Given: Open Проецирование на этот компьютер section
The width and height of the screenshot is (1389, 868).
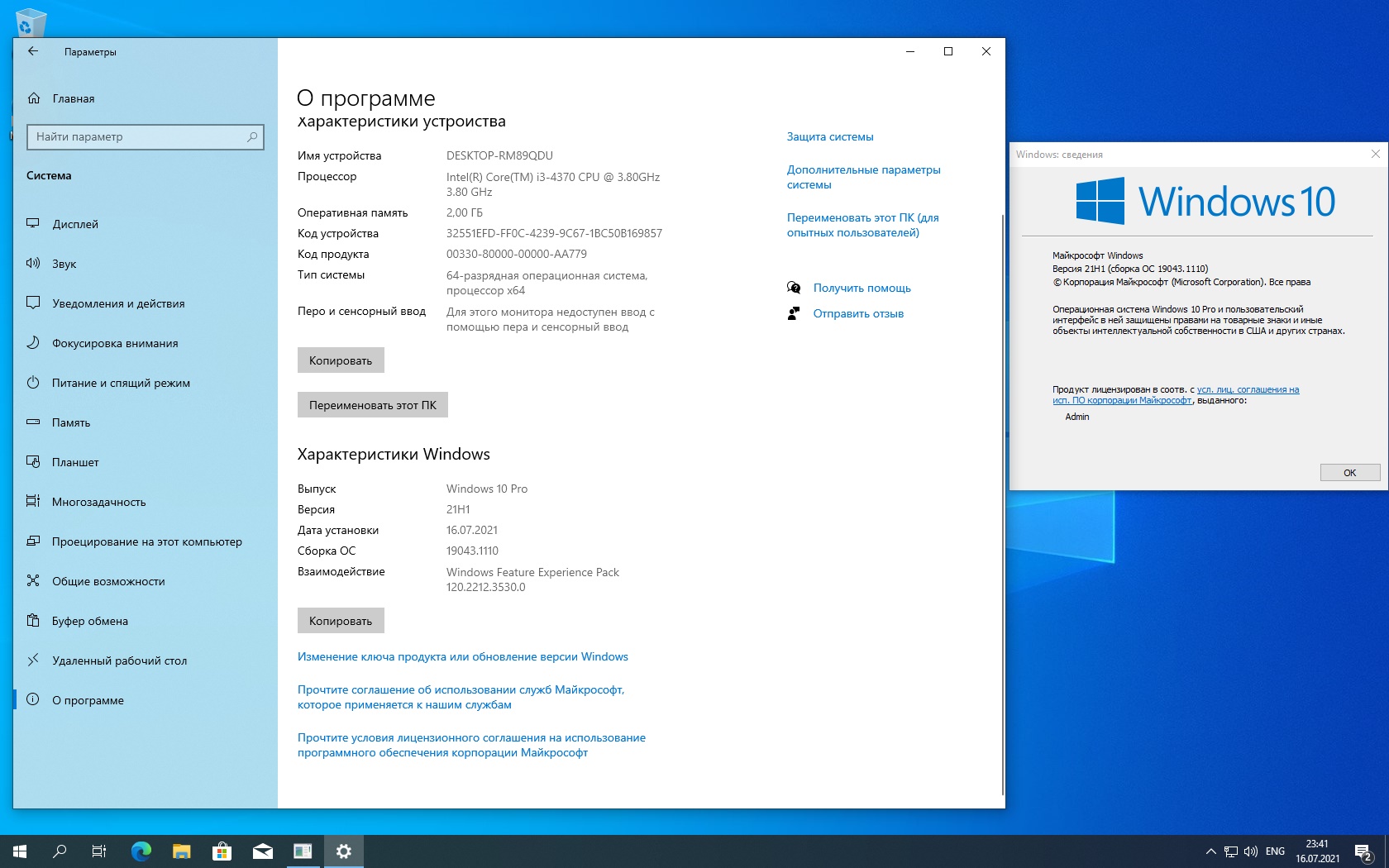Looking at the screenshot, I should click(x=146, y=541).
